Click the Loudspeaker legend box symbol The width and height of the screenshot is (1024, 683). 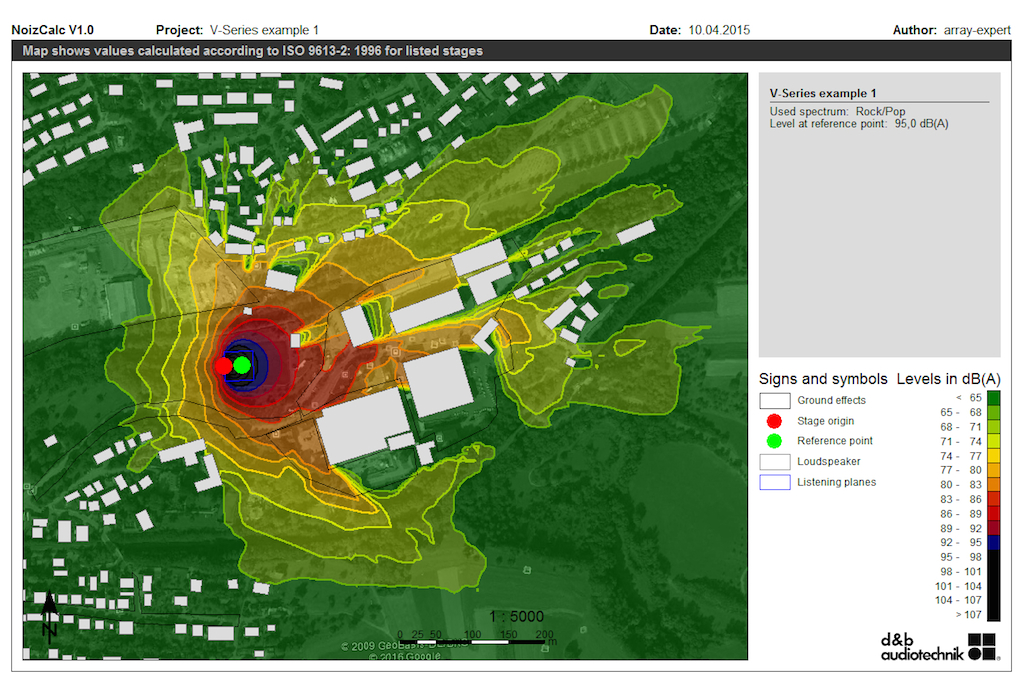point(774,462)
